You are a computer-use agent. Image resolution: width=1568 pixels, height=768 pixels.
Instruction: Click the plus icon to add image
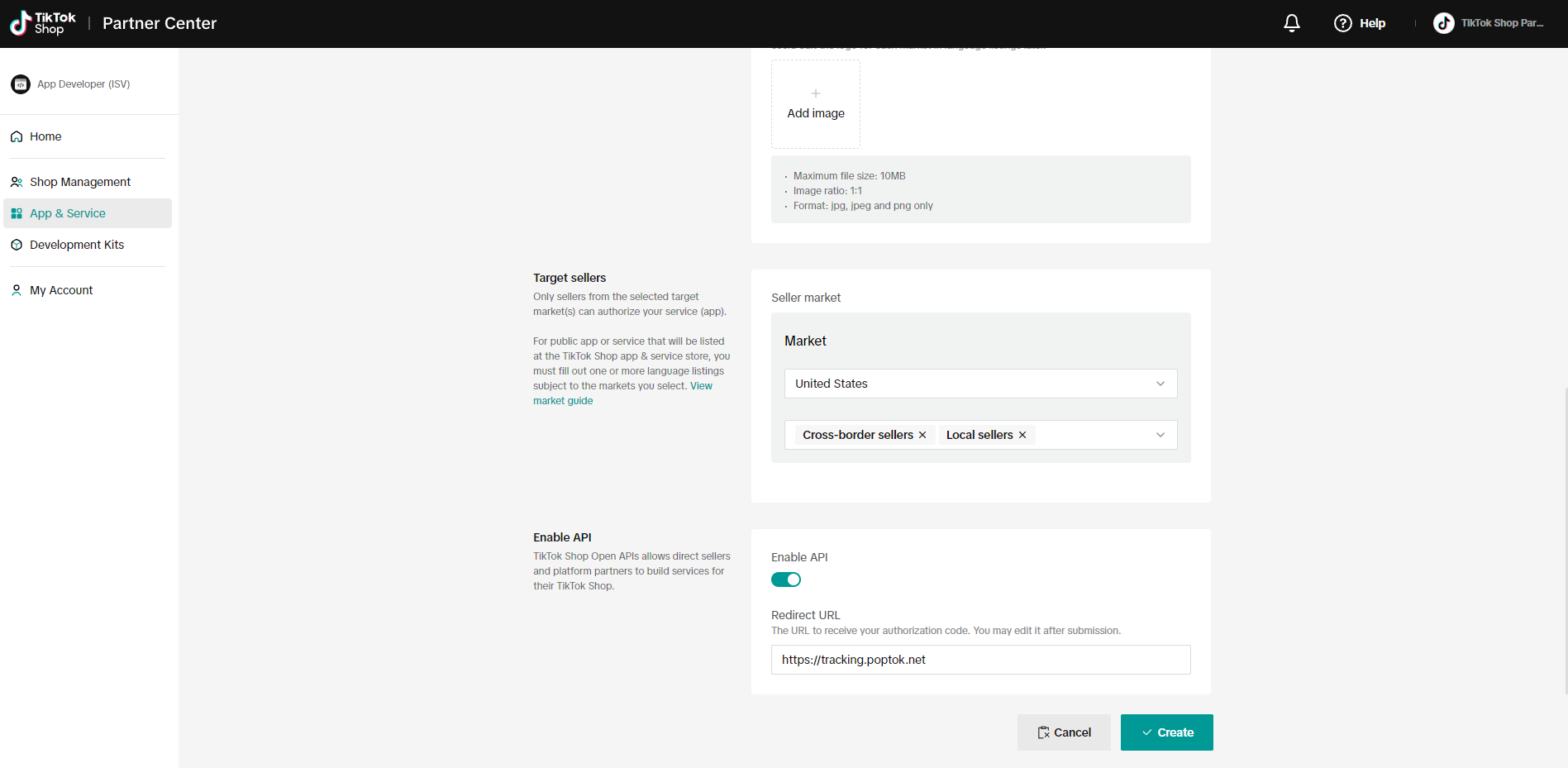(816, 94)
